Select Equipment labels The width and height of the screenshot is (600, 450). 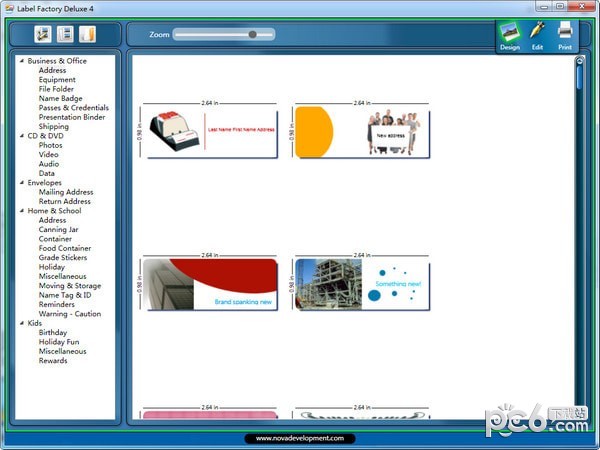(x=57, y=80)
